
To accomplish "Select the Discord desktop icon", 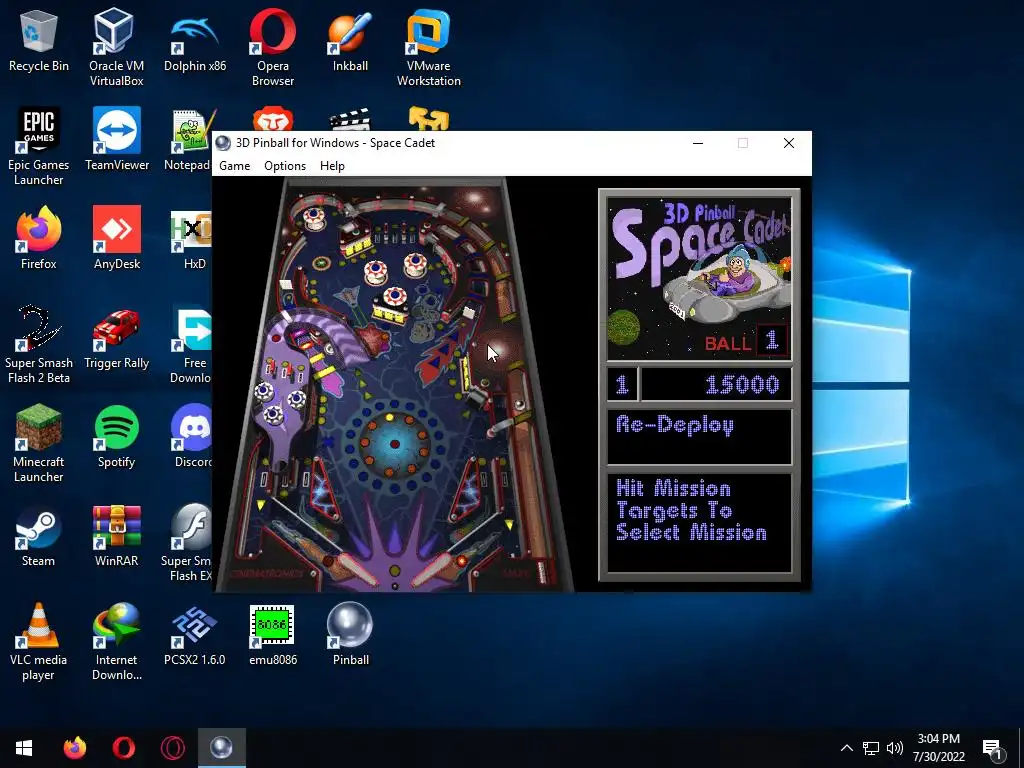I will point(192,436).
